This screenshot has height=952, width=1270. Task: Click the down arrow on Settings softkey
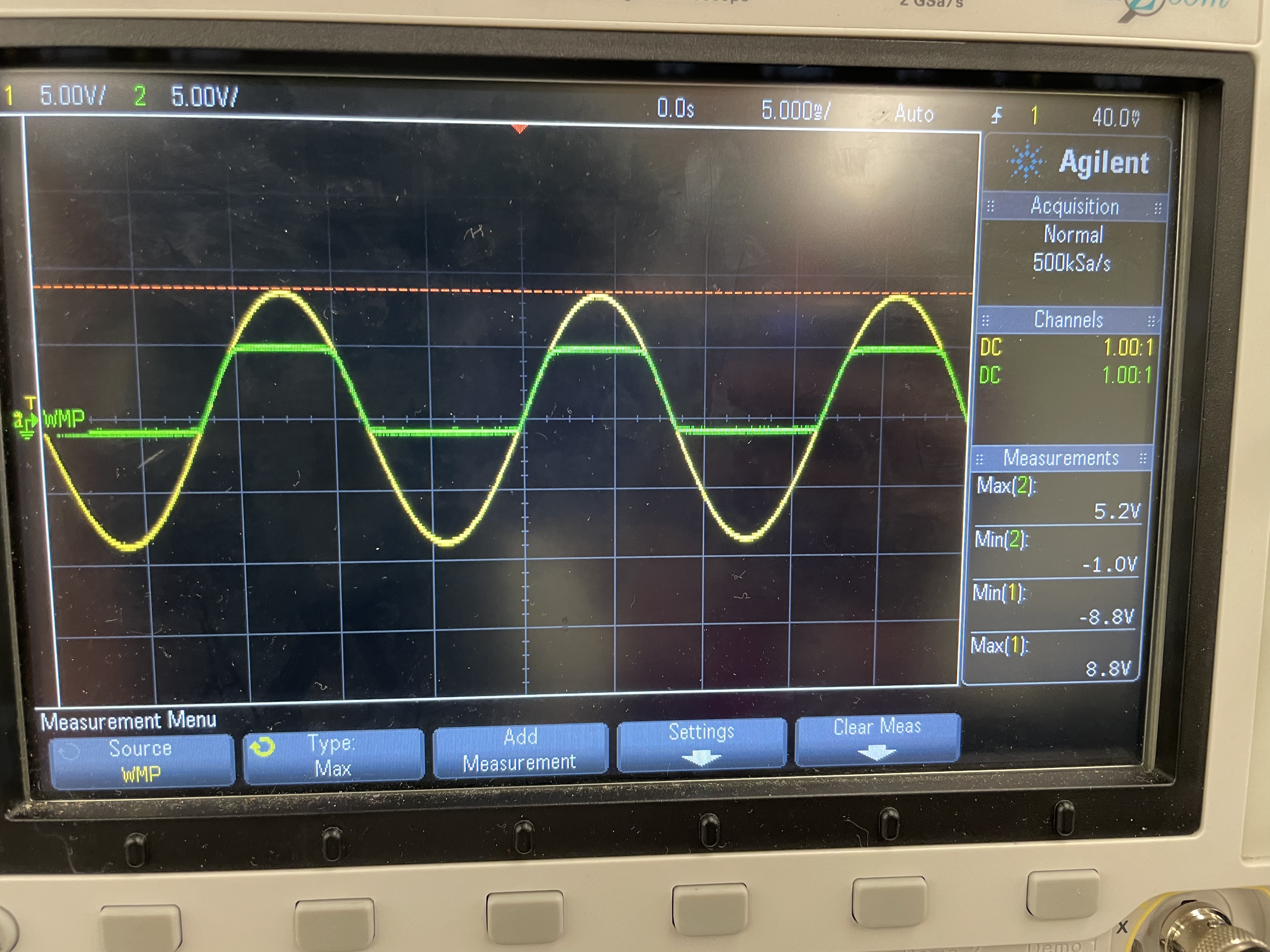tap(701, 759)
